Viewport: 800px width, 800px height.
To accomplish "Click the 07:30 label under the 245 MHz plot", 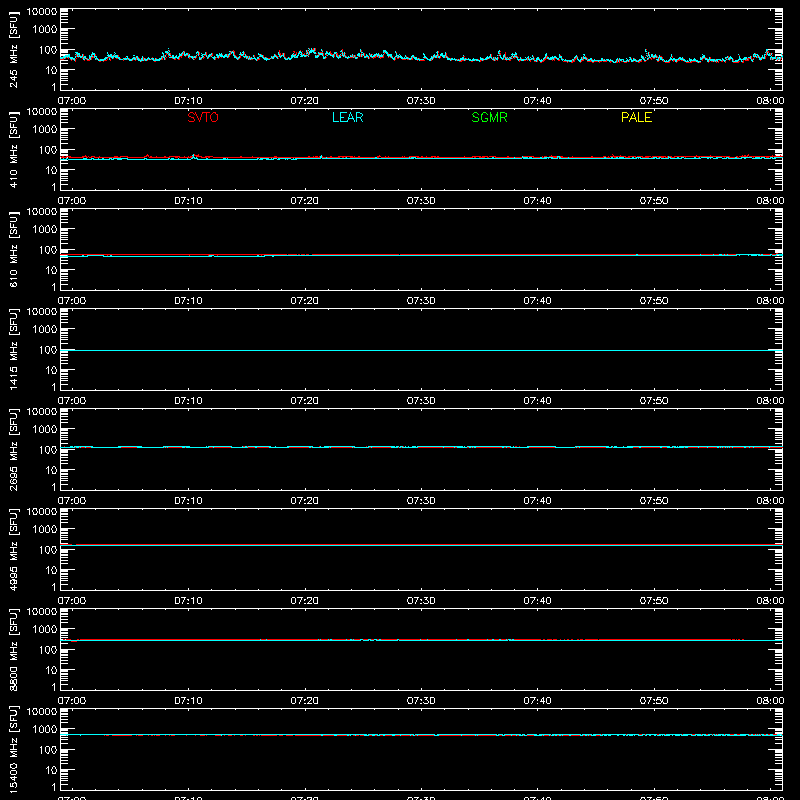I will click(421, 101).
